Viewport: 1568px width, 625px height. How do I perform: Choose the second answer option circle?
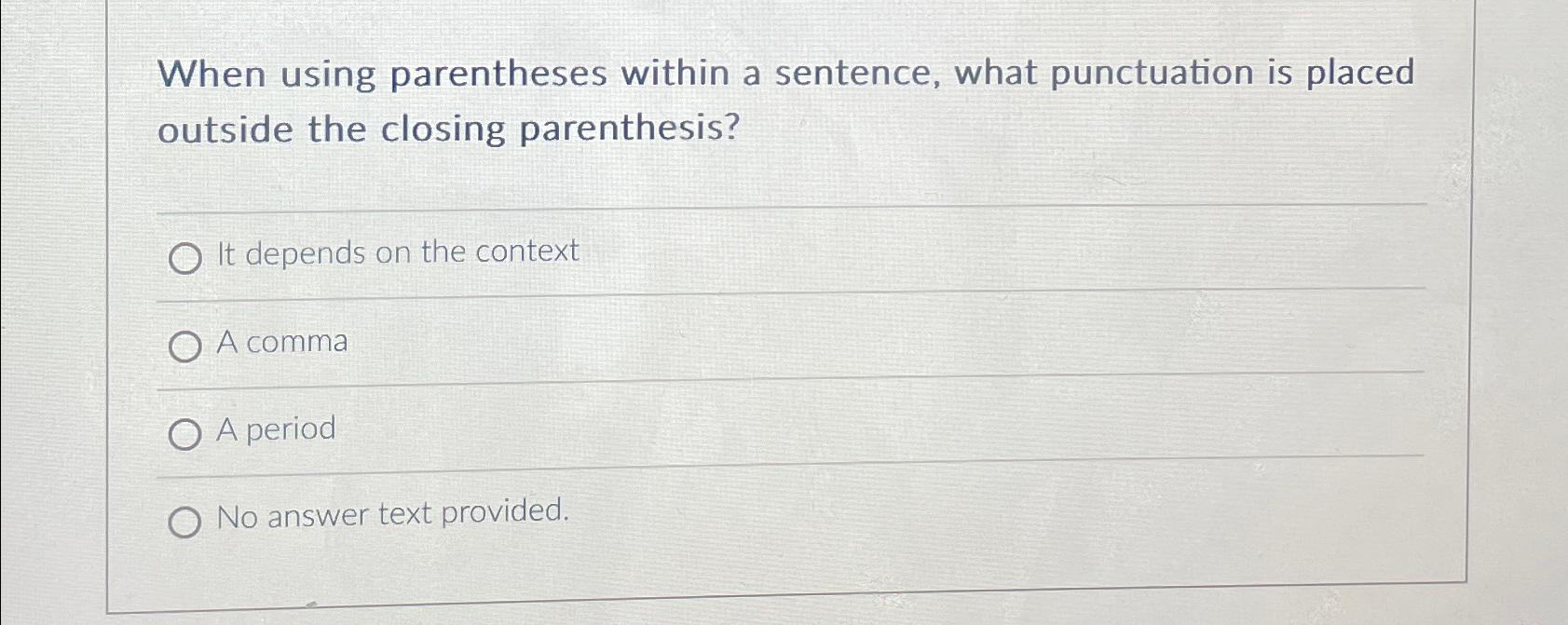184,345
